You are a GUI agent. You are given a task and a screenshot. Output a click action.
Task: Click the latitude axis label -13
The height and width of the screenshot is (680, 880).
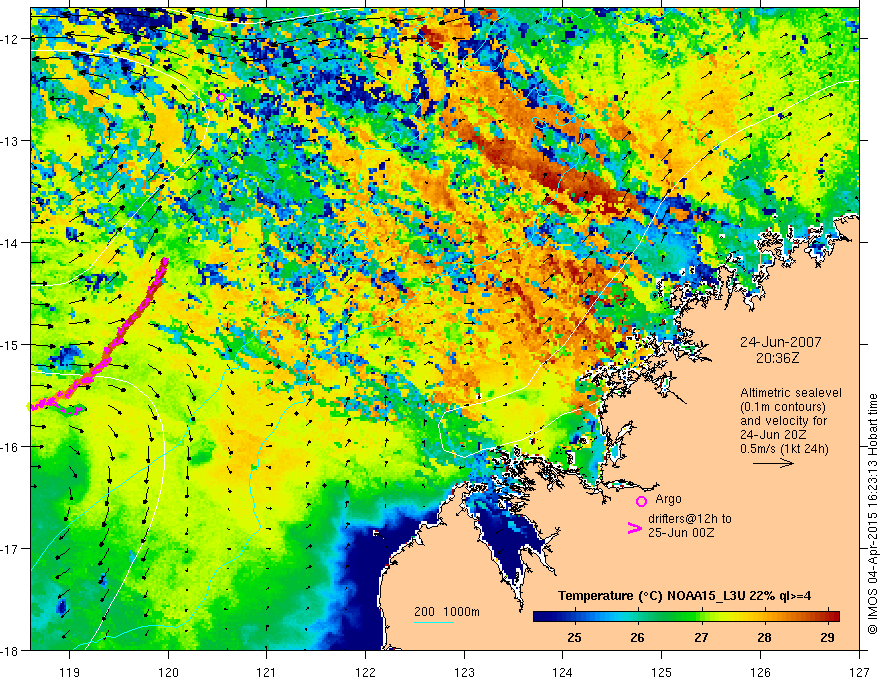pos(10,141)
